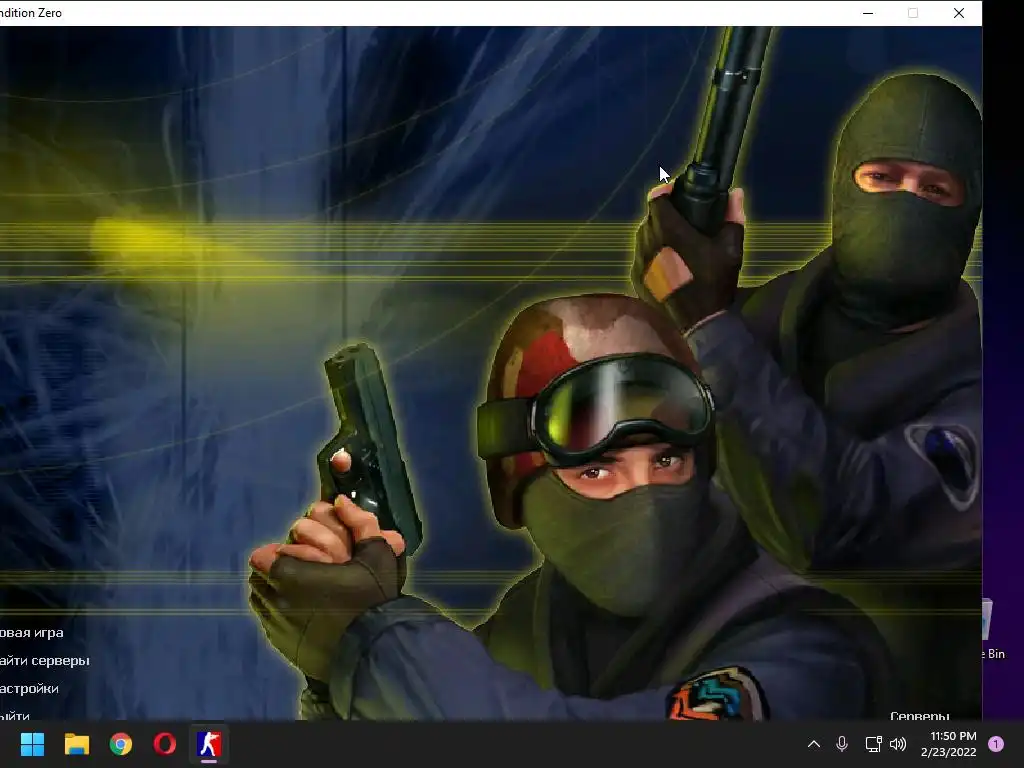Open the Opera browser taskbar icon

(165, 744)
